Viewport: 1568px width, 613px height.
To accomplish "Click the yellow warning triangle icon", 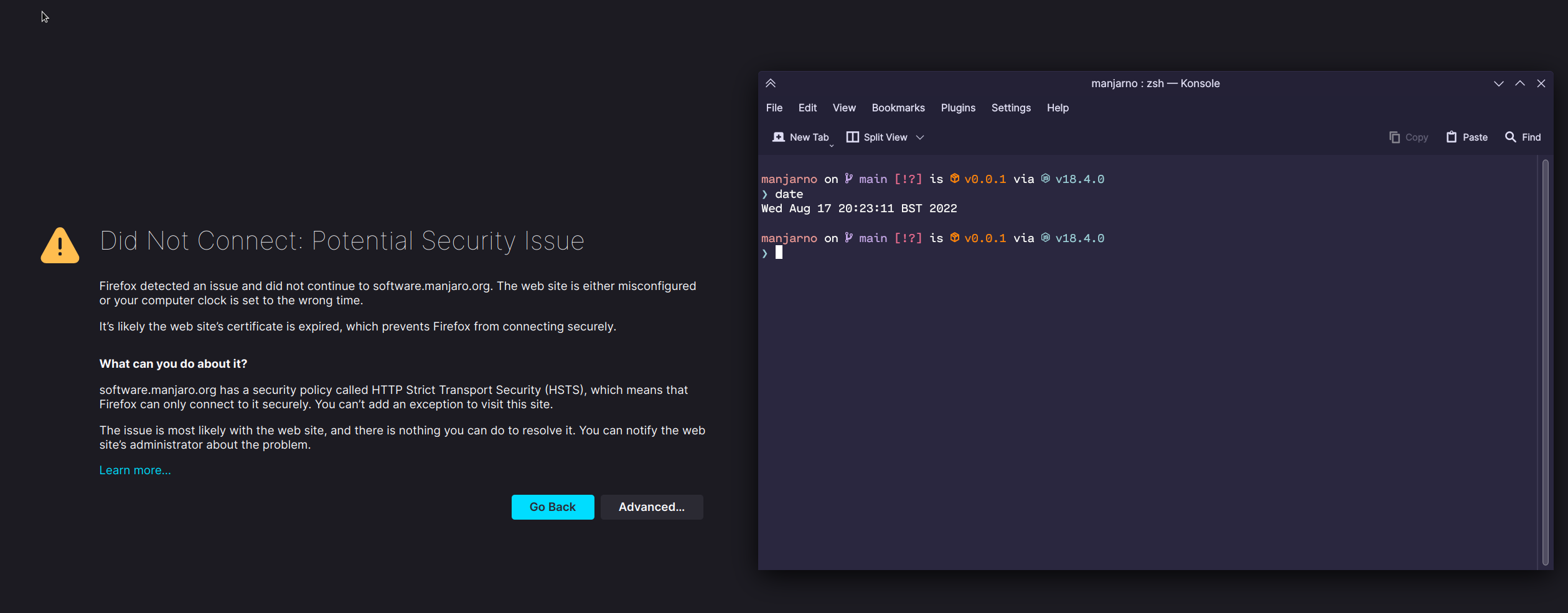I will tap(60, 246).
